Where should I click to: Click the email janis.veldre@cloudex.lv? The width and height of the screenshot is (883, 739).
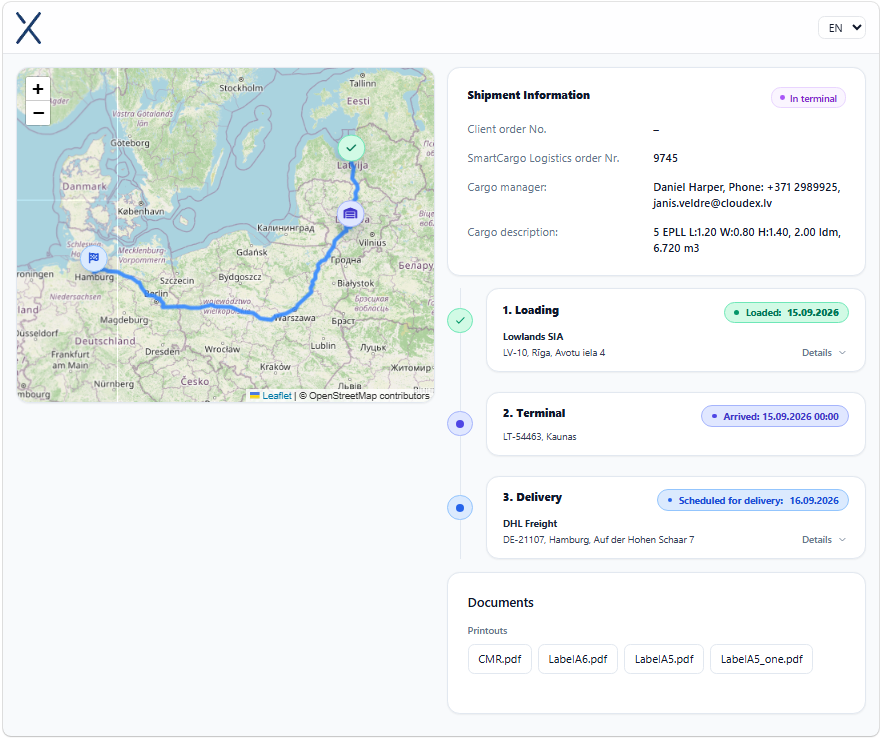[712, 203]
